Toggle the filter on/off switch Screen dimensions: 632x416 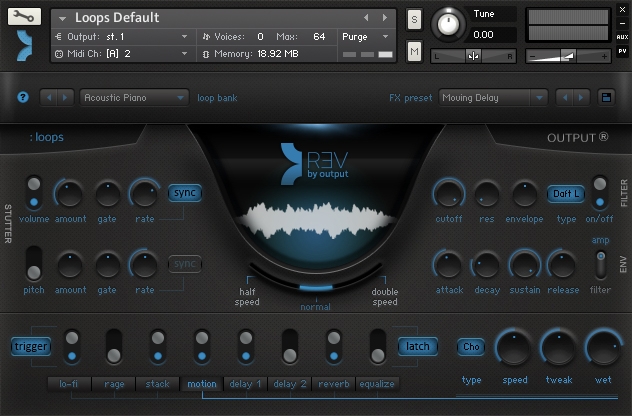point(600,193)
